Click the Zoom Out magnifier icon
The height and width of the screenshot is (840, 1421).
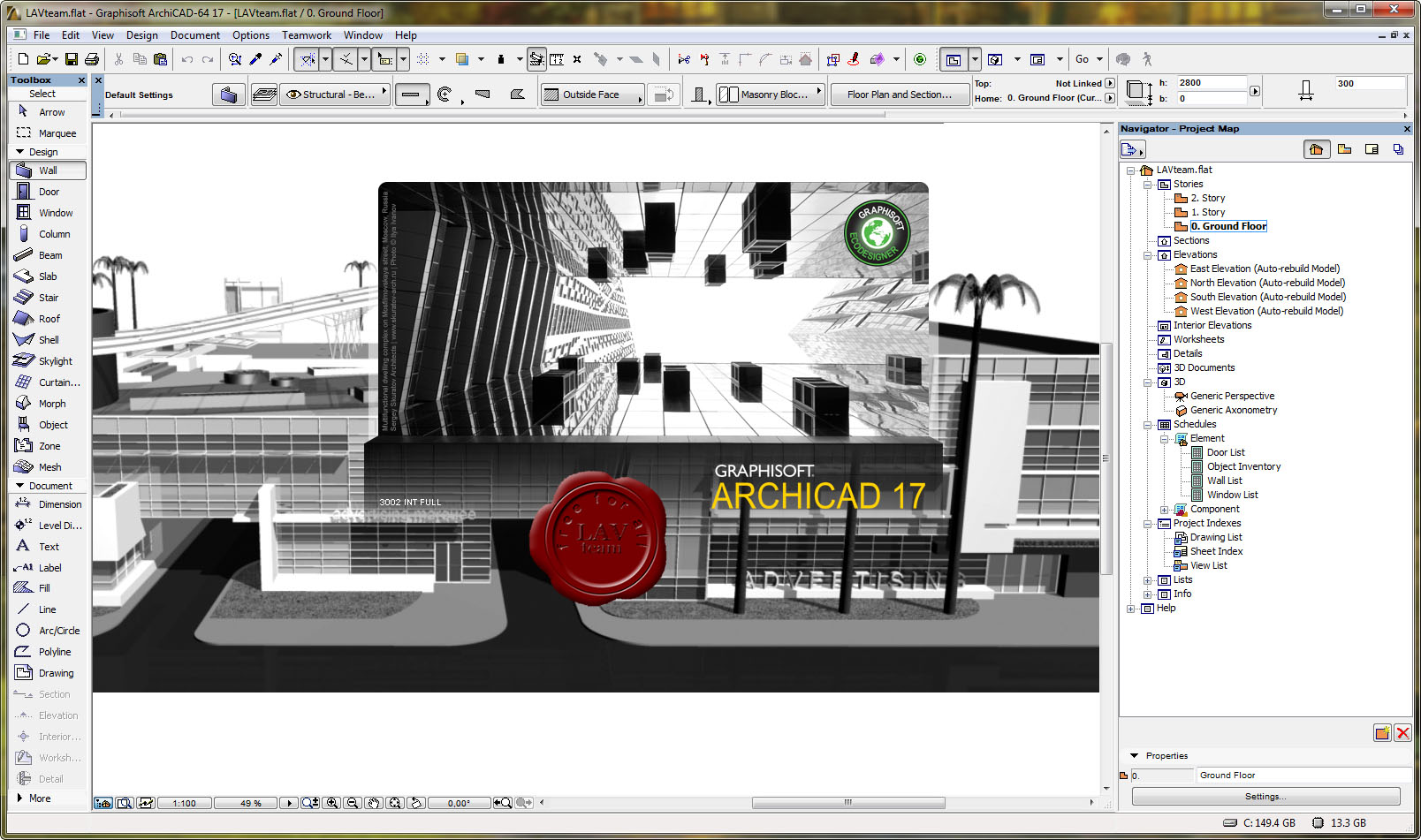tap(353, 803)
